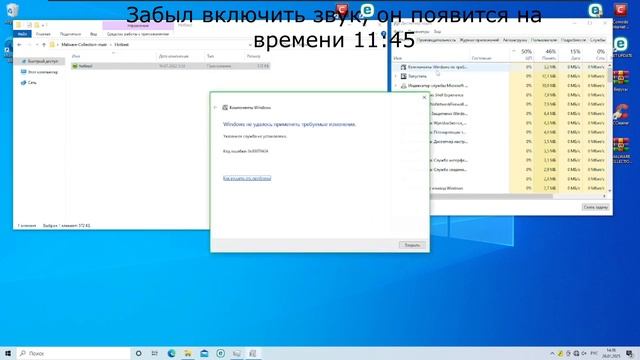Select This PC in the Explorer sidebar
Image resolution: width=640 pixels, height=360 pixels.
pos(40,72)
